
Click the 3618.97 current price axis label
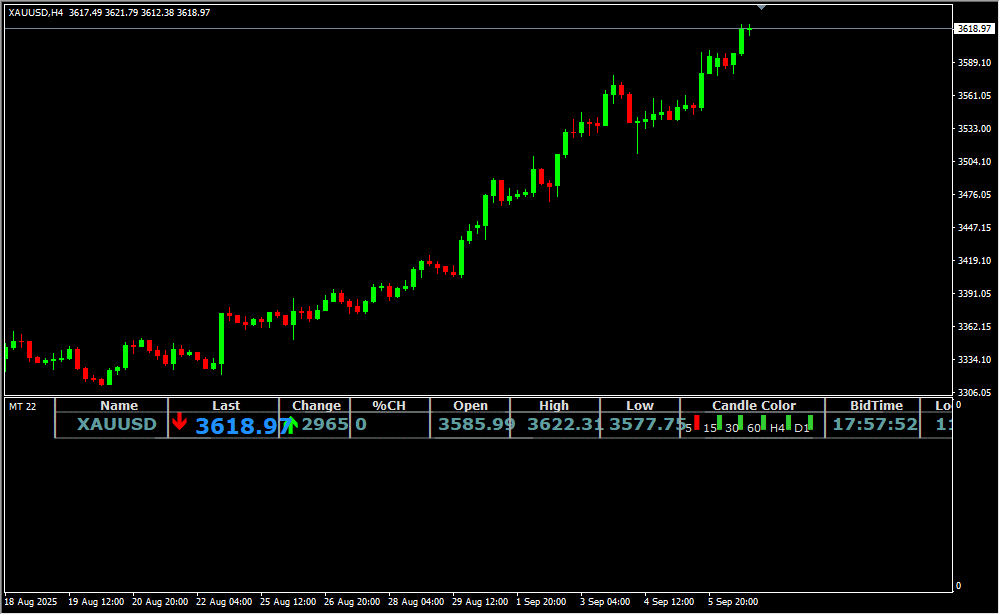pyautogui.click(x=974, y=29)
